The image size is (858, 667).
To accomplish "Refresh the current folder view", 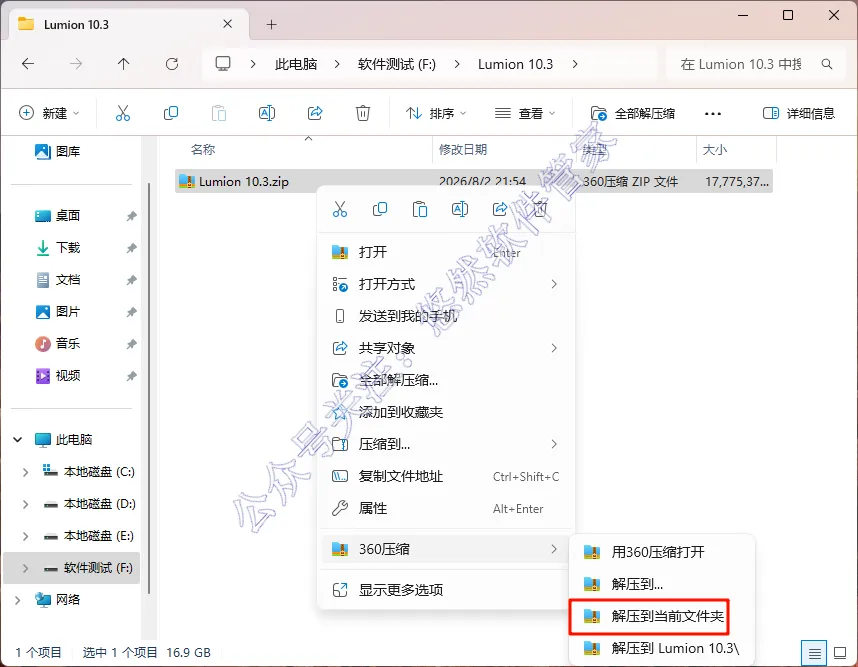I will (172, 64).
